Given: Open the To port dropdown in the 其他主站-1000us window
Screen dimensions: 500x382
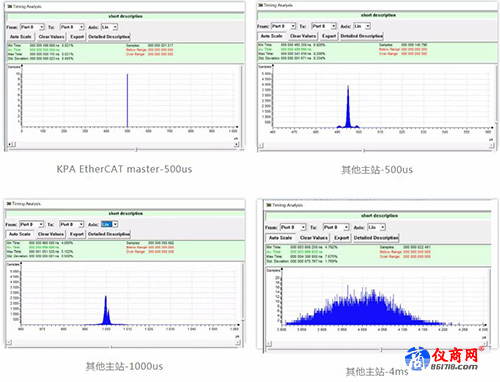Looking at the screenshot, I should pyautogui.click(x=71, y=224).
